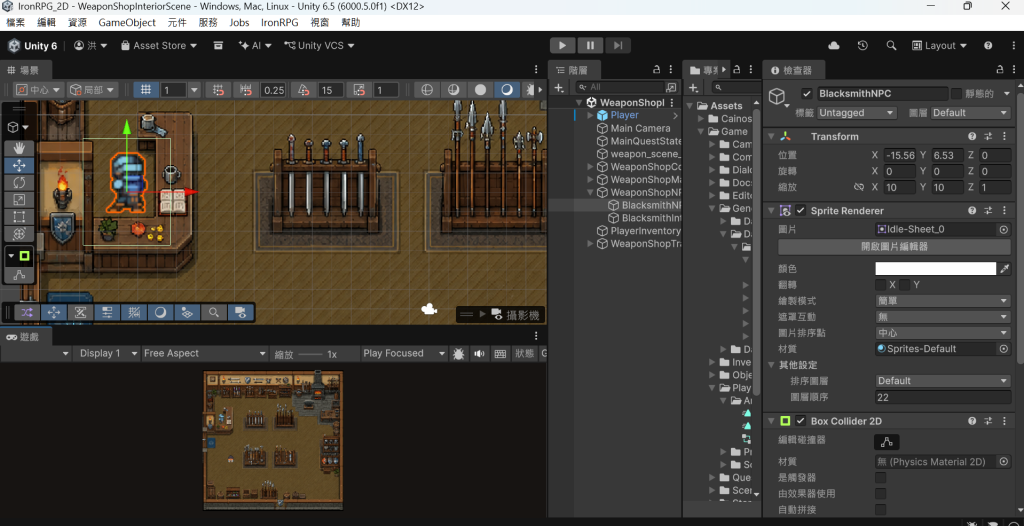Select the combined Transform tool
Screen dimensions: 1024x526
[19, 234]
